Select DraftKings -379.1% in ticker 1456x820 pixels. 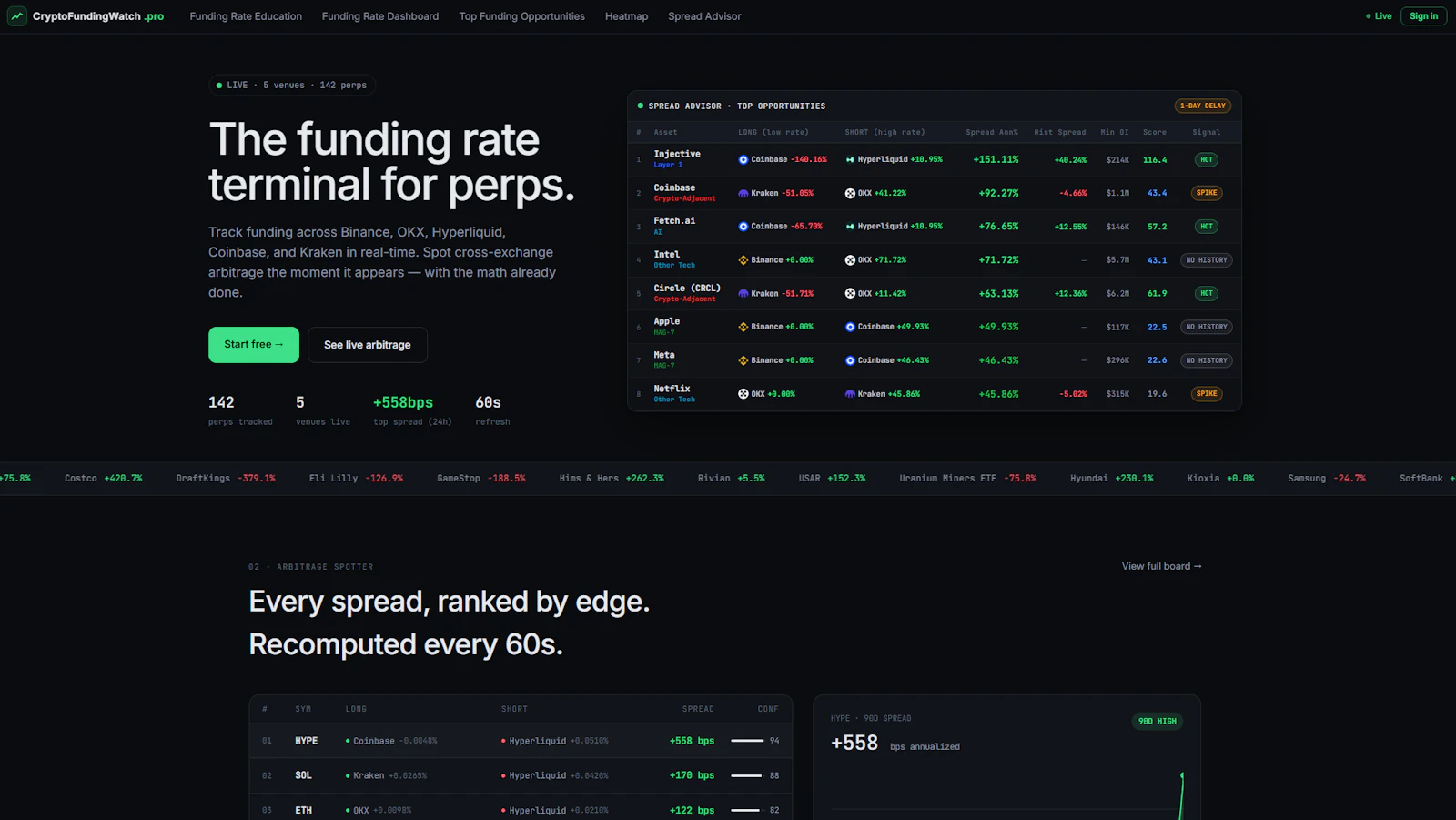point(226,478)
